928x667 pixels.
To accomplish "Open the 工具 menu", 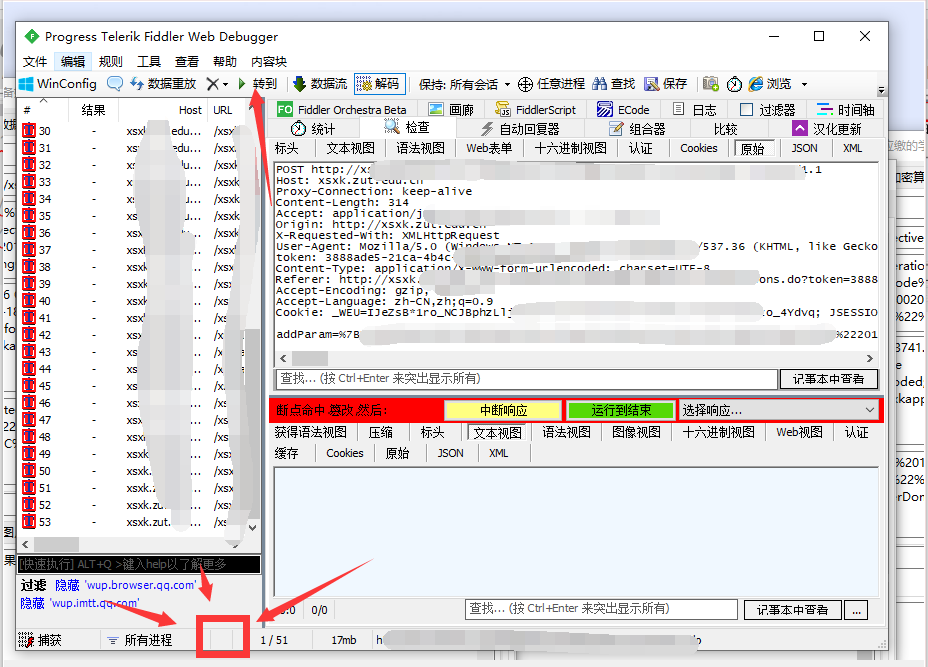I will [x=149, y=62].
